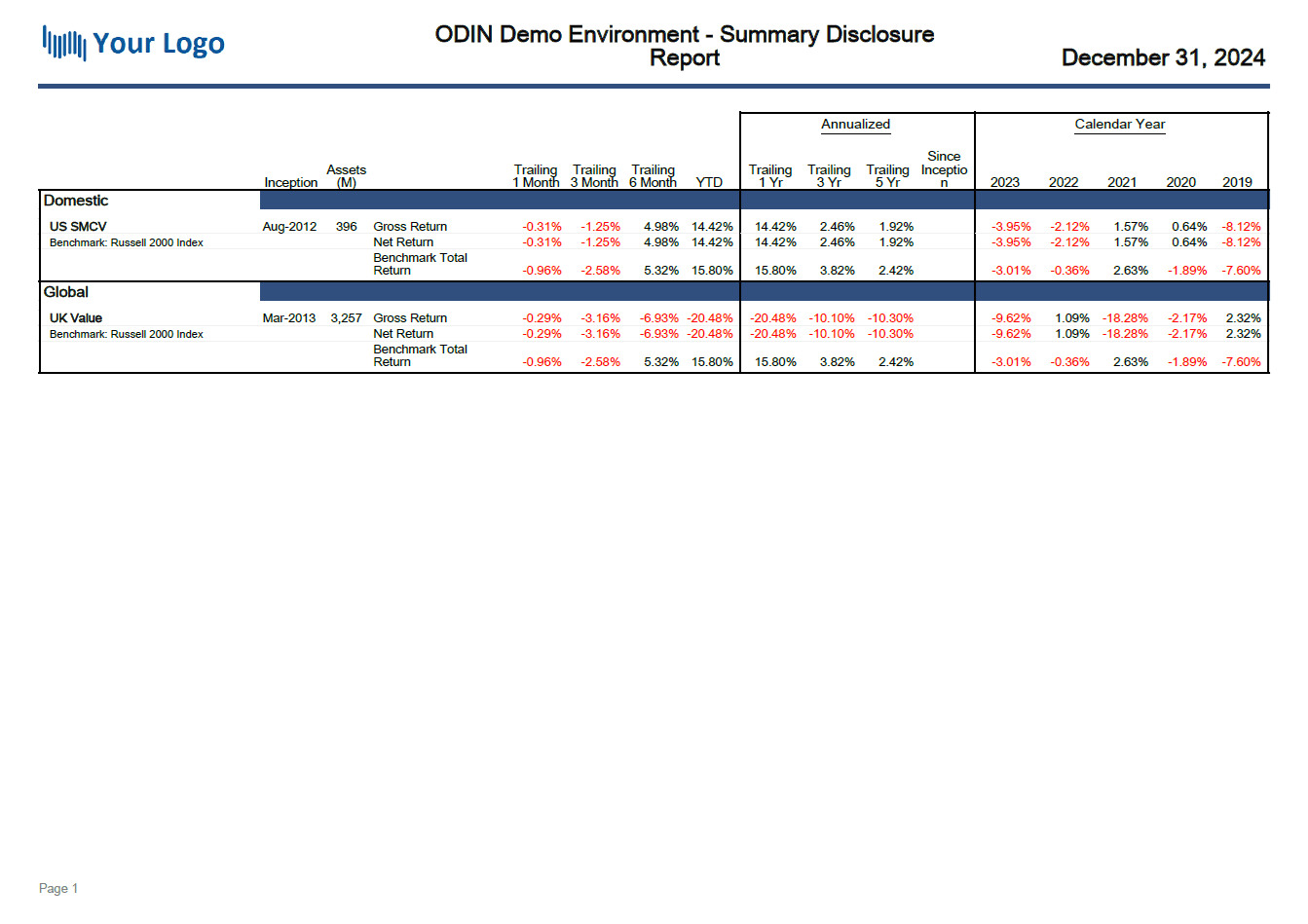Select the Aug-2012 inception date
1308x924 pixels.
tap(289, 227)
